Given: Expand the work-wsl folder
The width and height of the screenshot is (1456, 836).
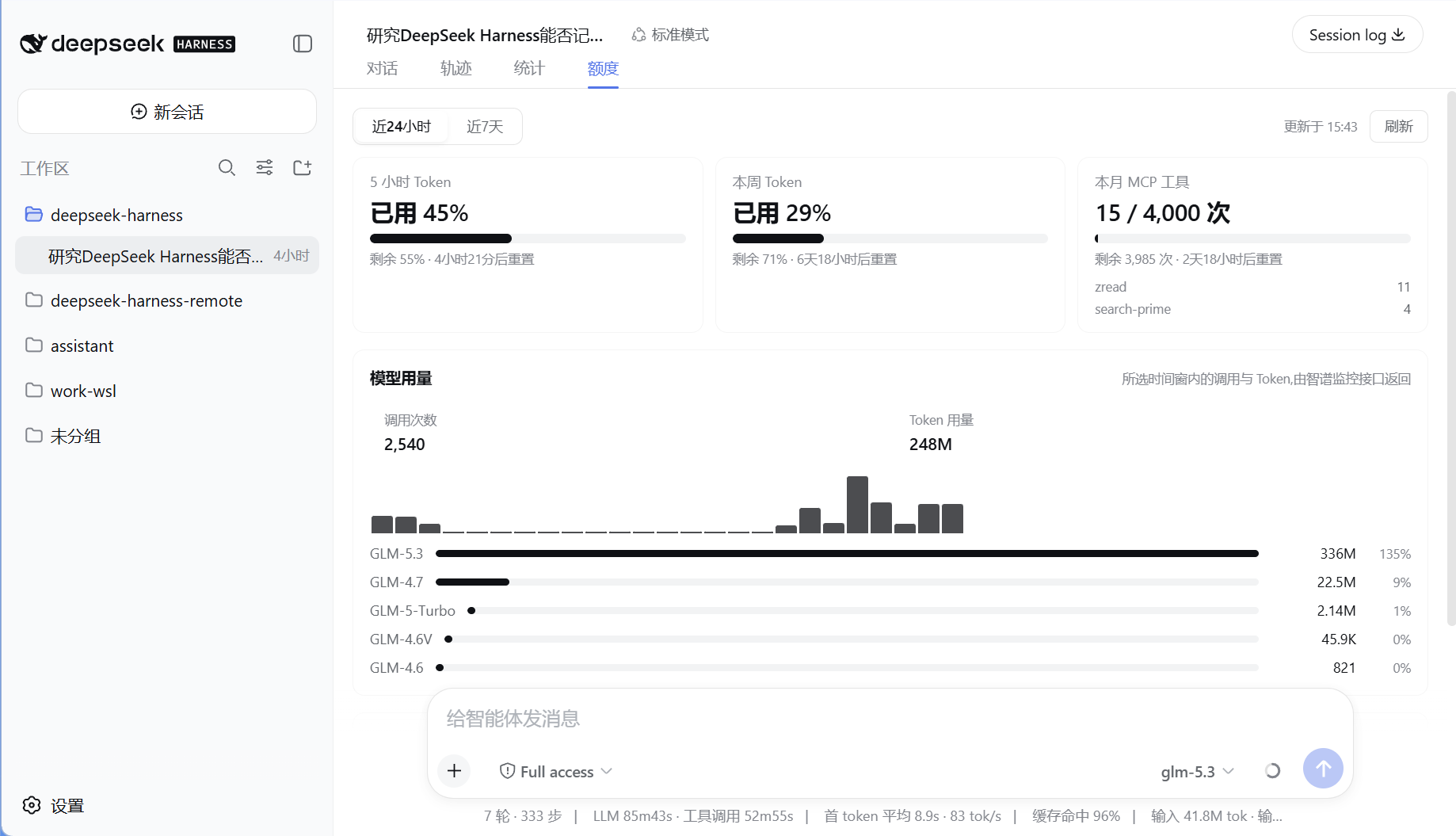Looking at the screenshot, I should tap(167, 391).
